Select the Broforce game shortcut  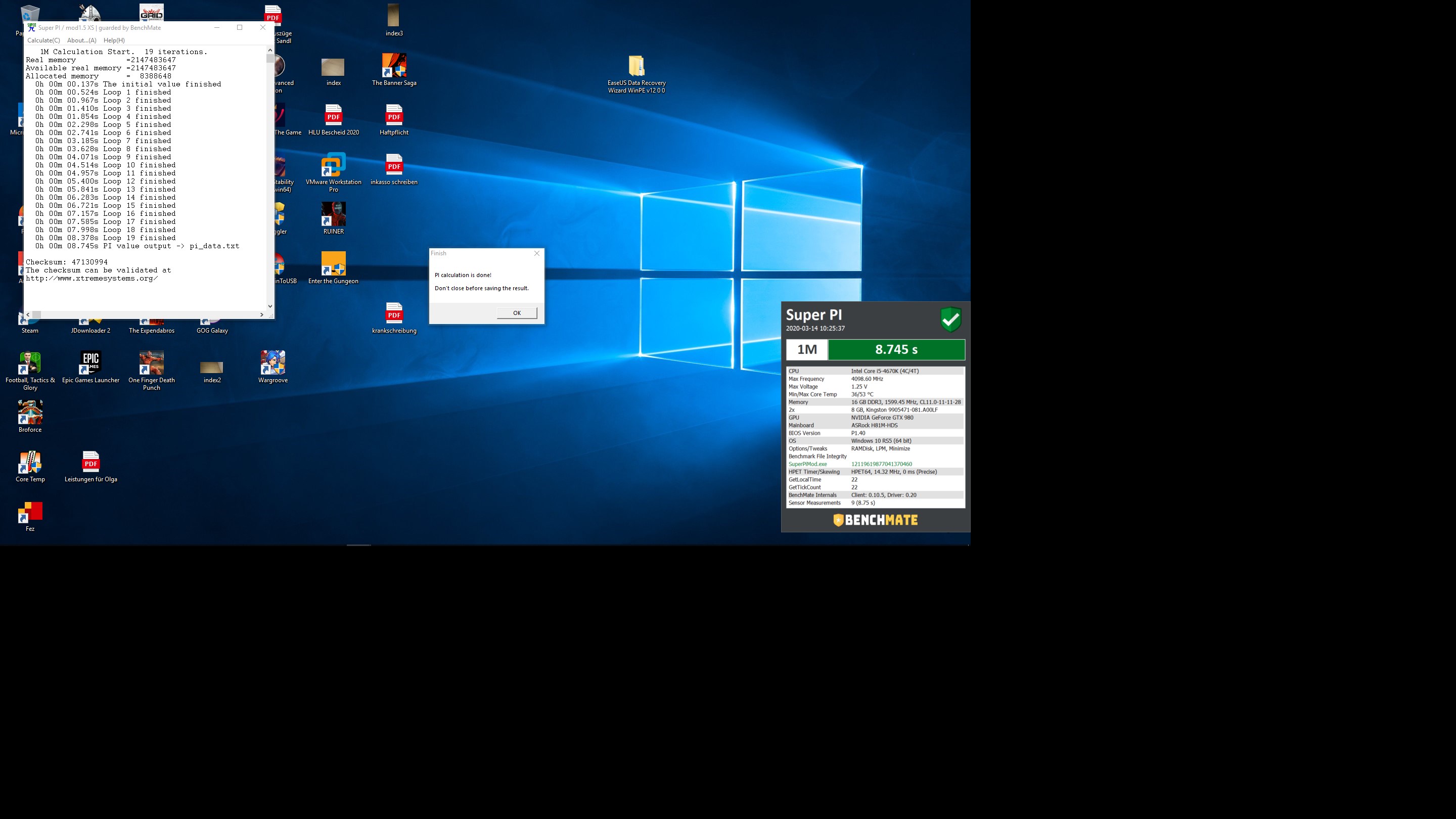click(x=30, y=417)
